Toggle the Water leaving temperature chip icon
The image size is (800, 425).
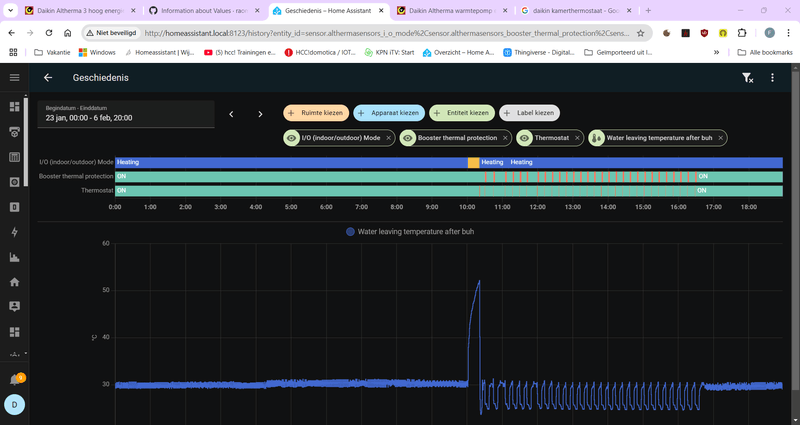point(596,138)
